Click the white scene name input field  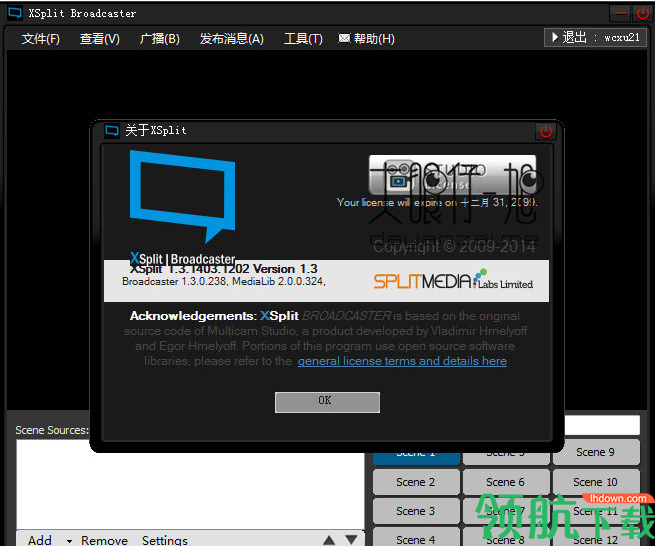602,425
